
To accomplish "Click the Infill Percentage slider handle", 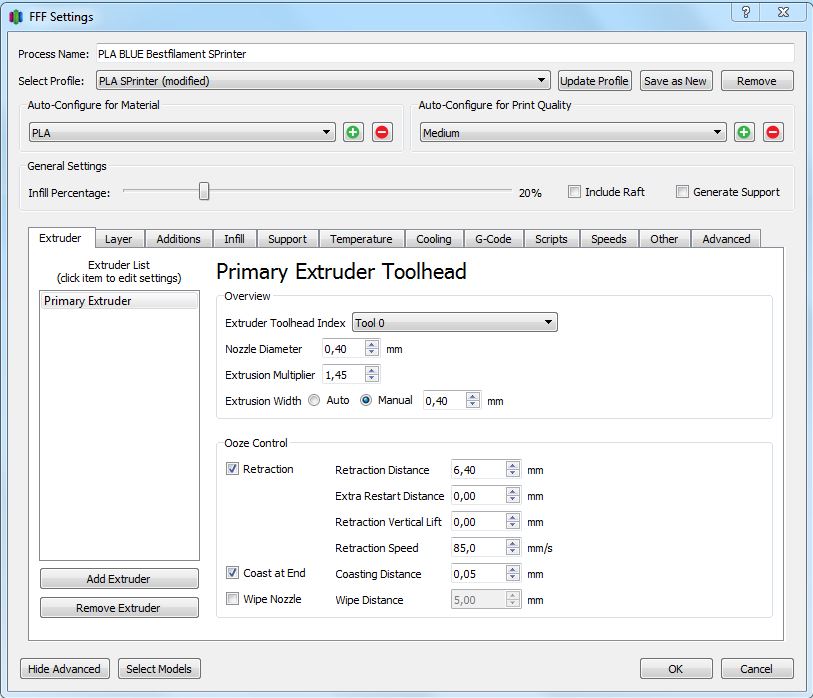I will click(204, 191).
